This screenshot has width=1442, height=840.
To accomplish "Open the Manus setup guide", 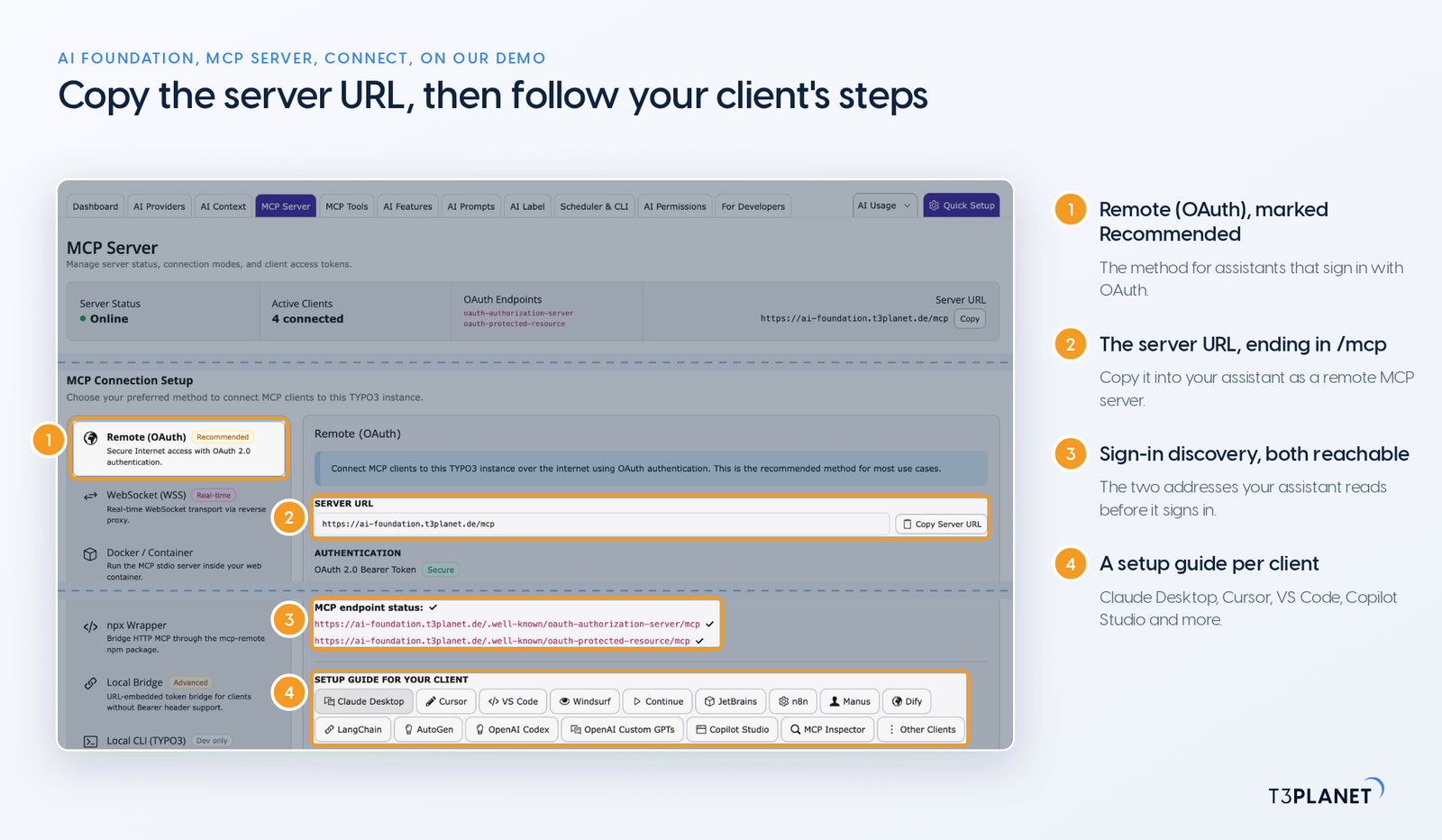I will (x=849, y=701).
